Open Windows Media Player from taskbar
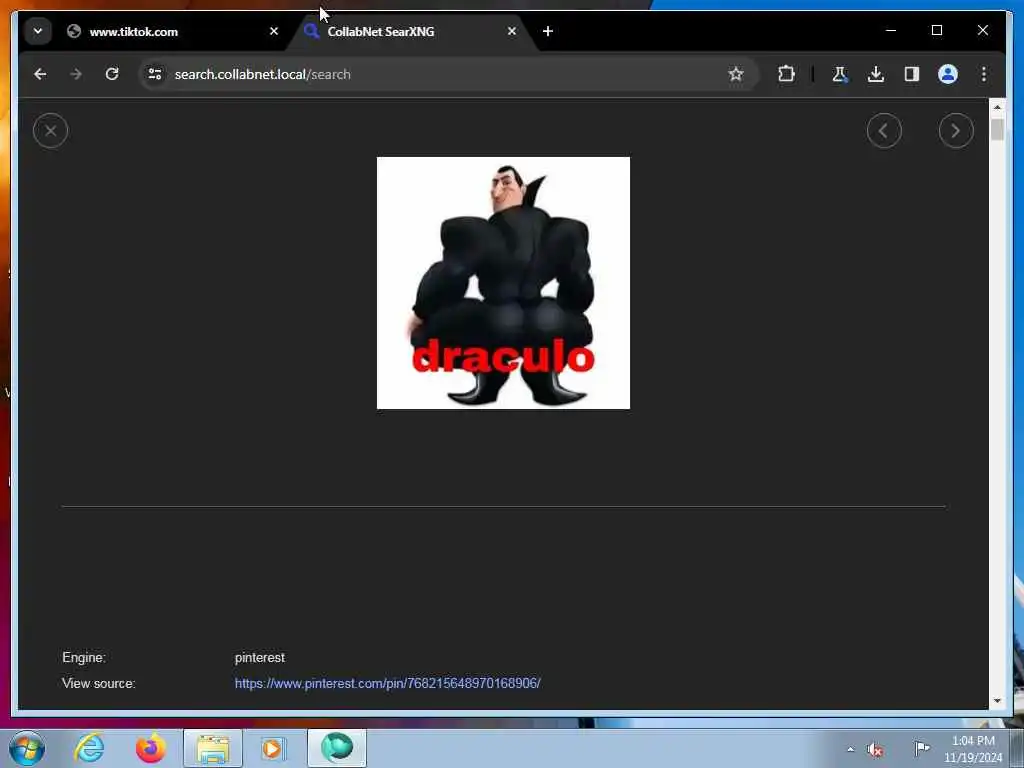The height and width of the screenshot is (768, 1024). tap(274, 748)
